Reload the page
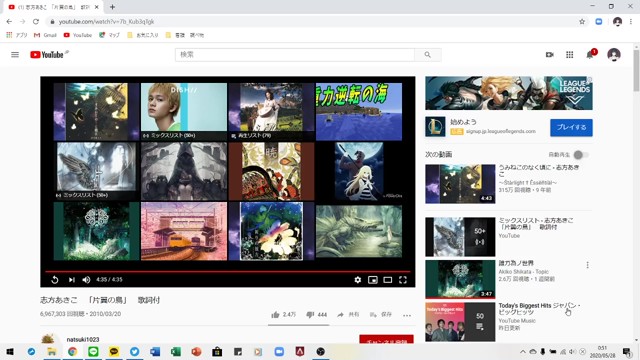This screenshot has height=360, width=640. click(36, 22)
